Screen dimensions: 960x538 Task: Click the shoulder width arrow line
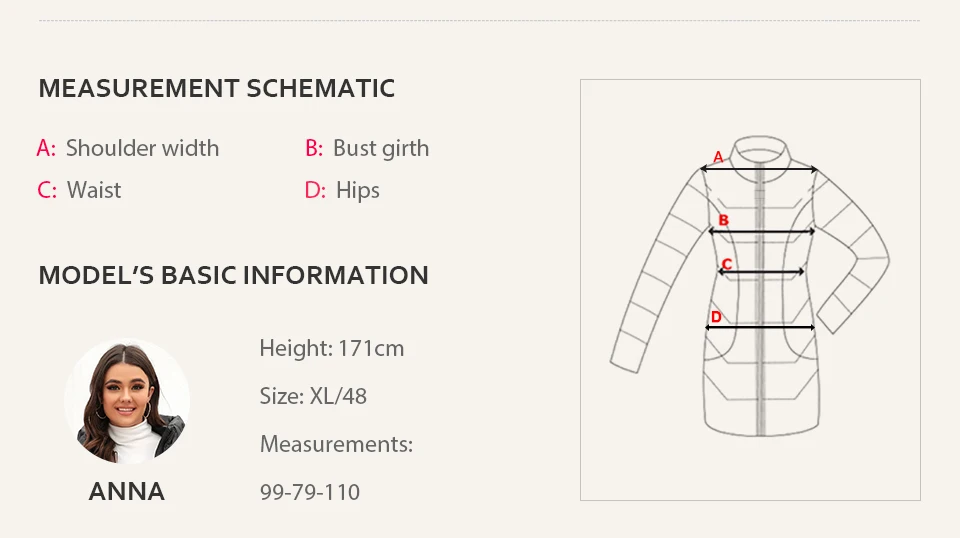(759, 169)
